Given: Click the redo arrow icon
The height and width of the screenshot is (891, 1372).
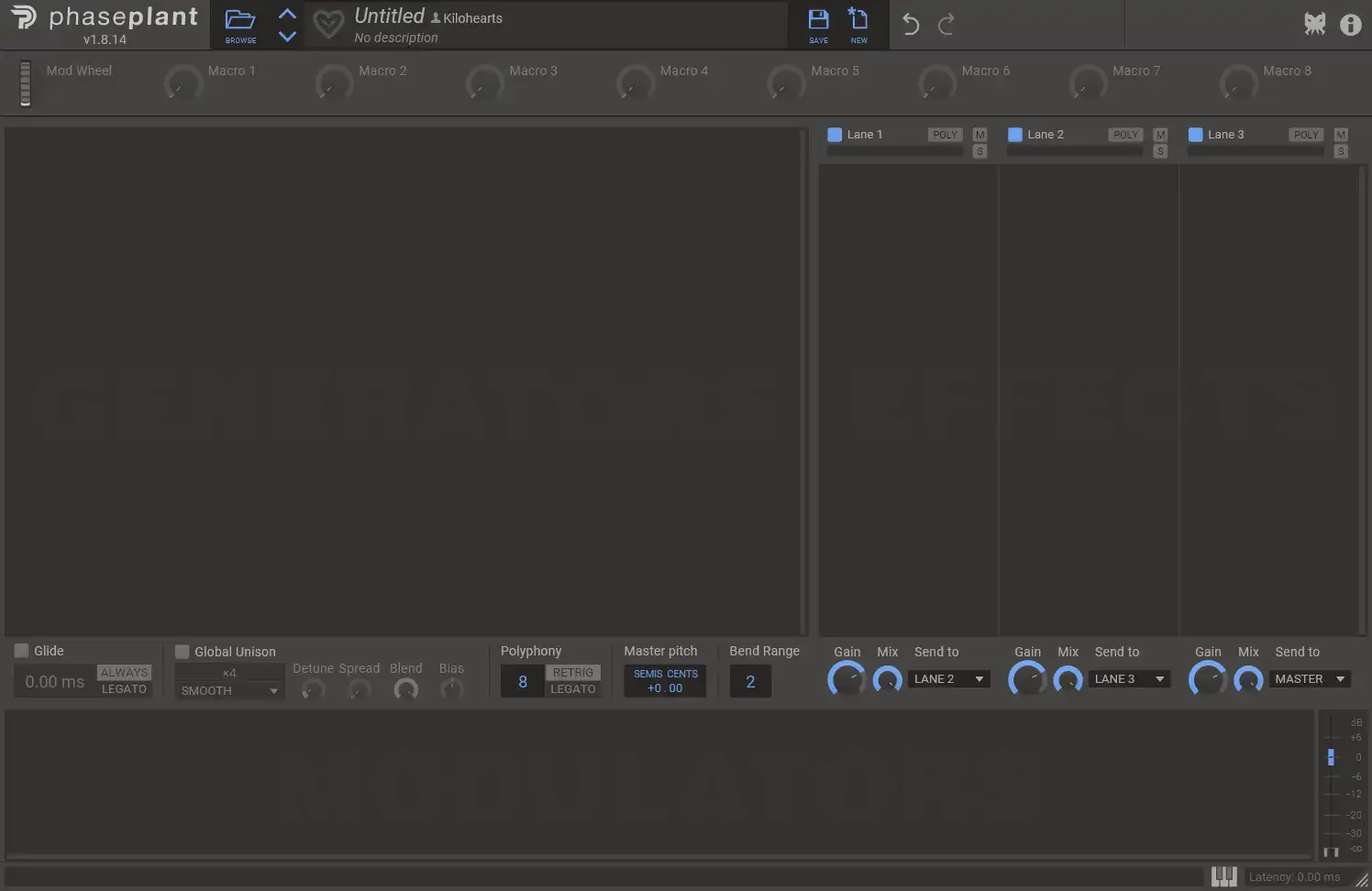Looking at the screenshot, I should [946, 24].
